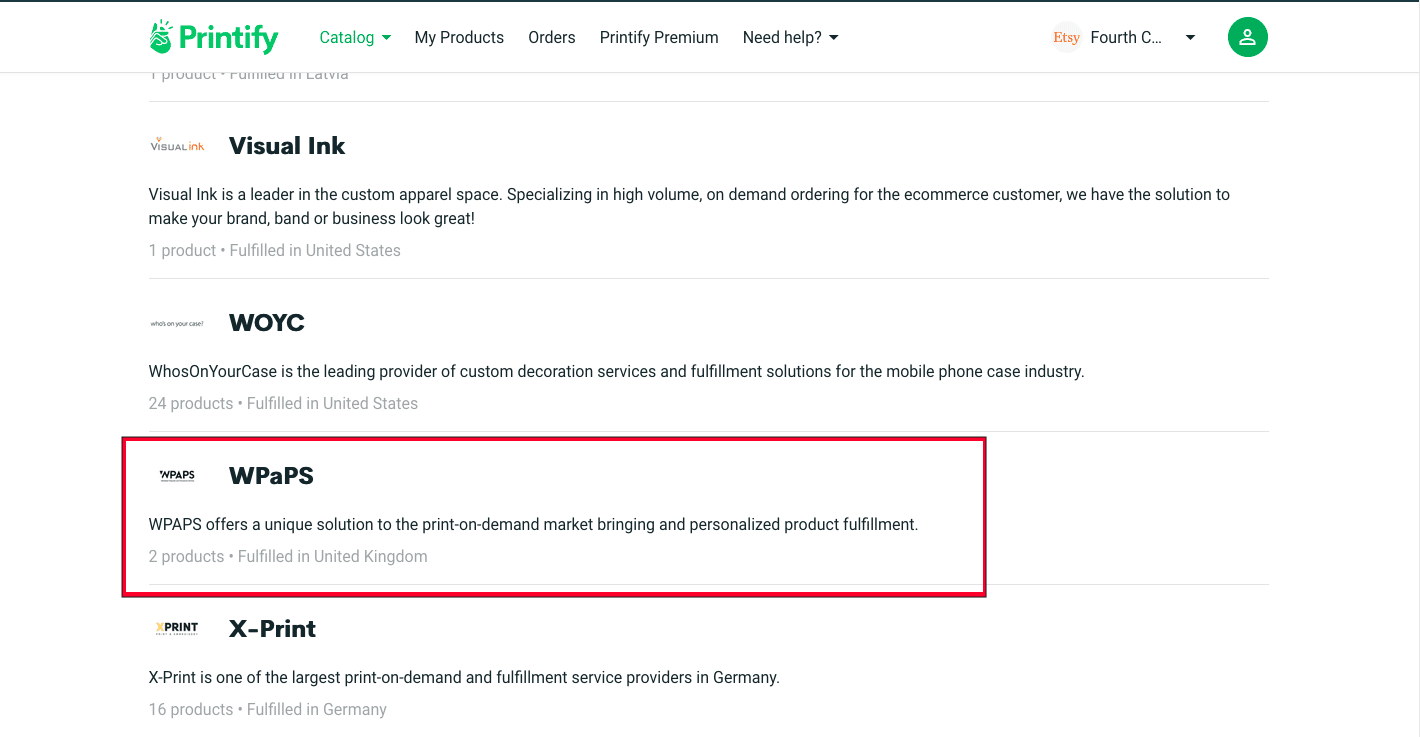Click '2 products • Fulfilled in United Kingdom'
The height and width of the screenshot is (737, 1420).
pyautogui.click(x=288, y=557)
